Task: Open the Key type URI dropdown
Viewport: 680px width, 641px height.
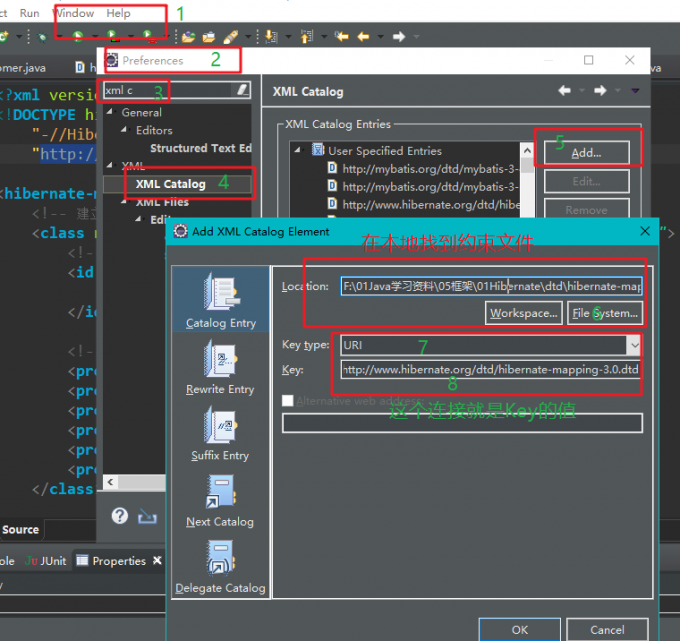Action: tap(634, 345)
